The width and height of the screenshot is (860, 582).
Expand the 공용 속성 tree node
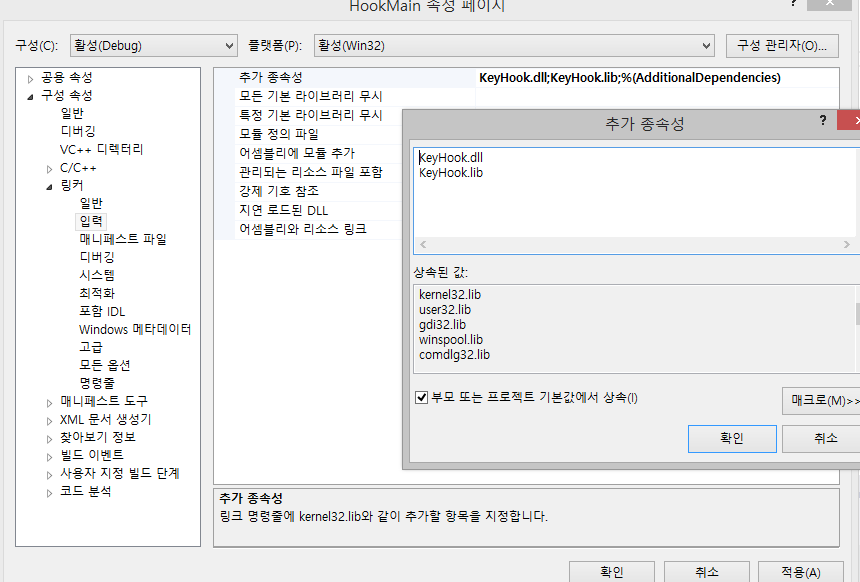pyautogui.click(x=31, y=78)
